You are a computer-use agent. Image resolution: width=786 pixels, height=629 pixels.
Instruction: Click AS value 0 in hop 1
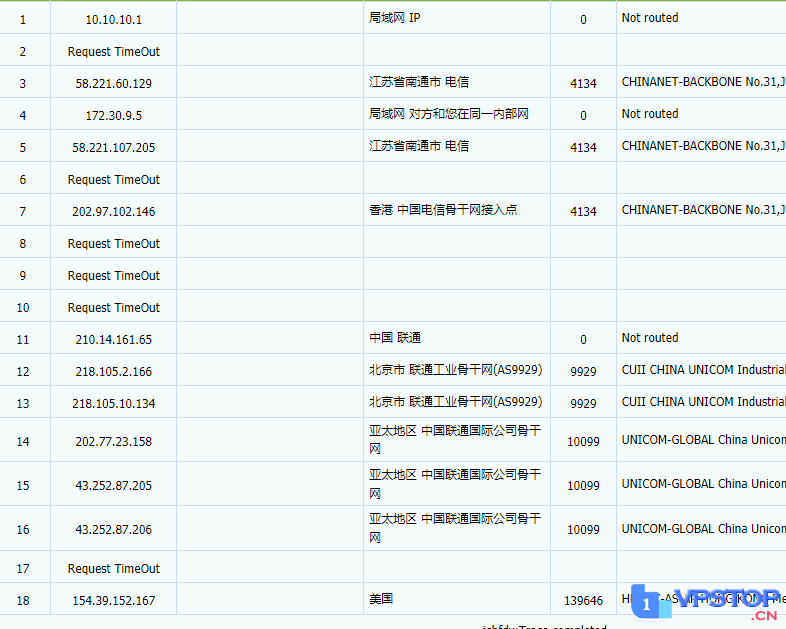click(583, 20)
